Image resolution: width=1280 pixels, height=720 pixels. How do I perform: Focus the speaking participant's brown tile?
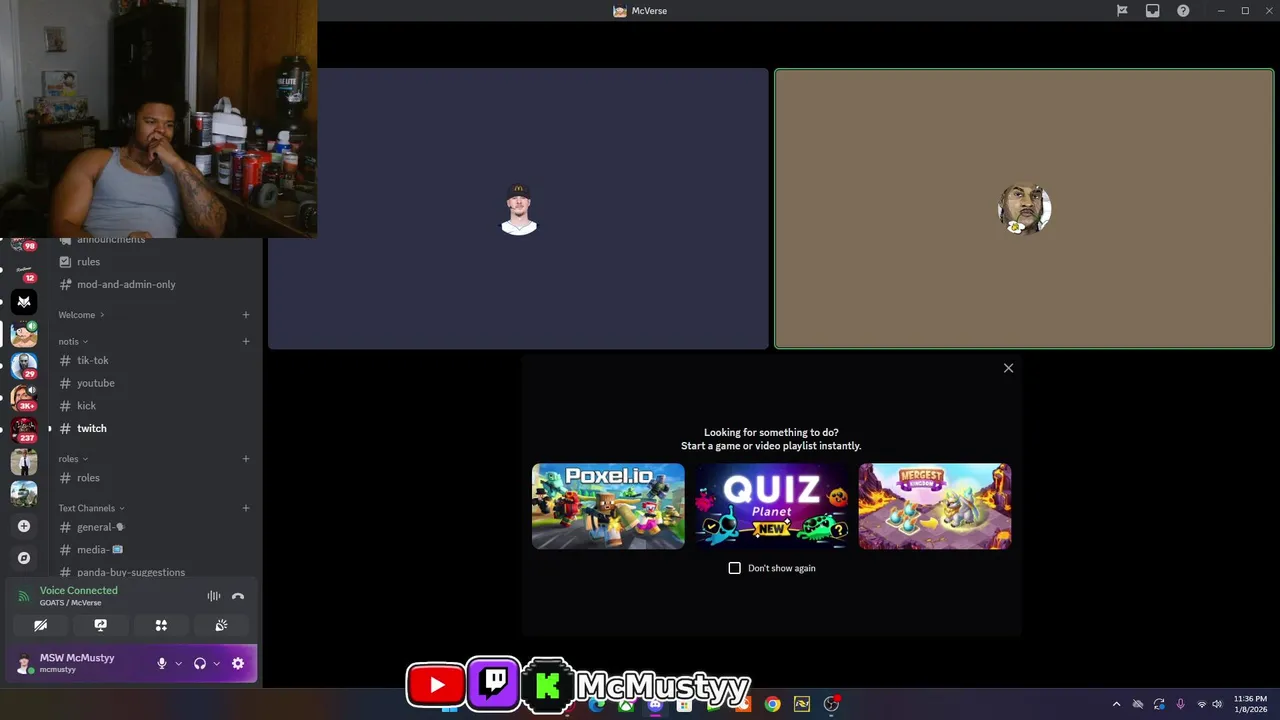click(1024, 209)
